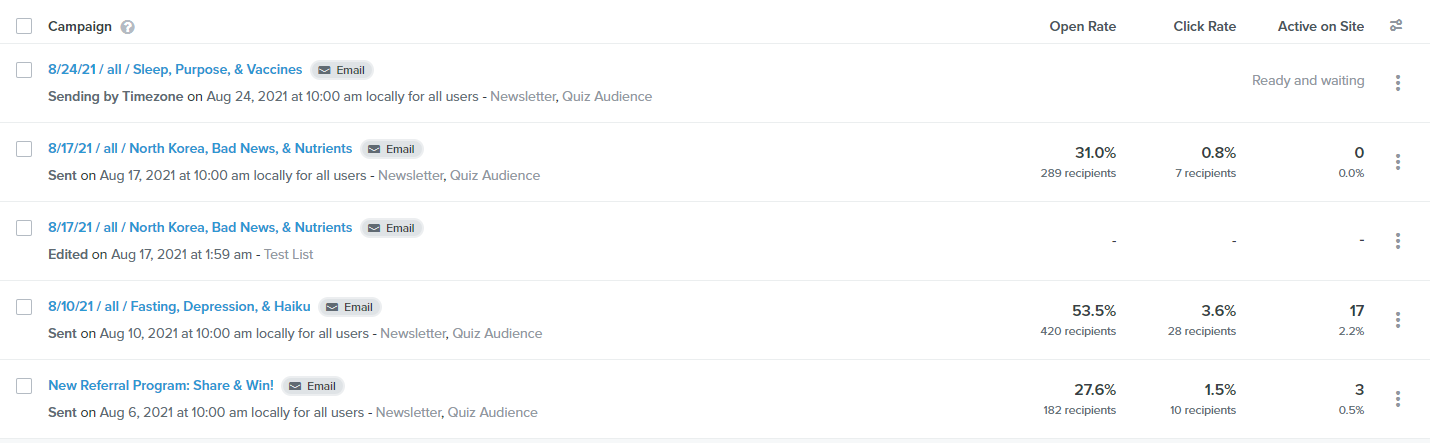Screen dimensions: 1430x443
Task: Open three-dot menu for edited North Korea draft
Action: 1397,241
